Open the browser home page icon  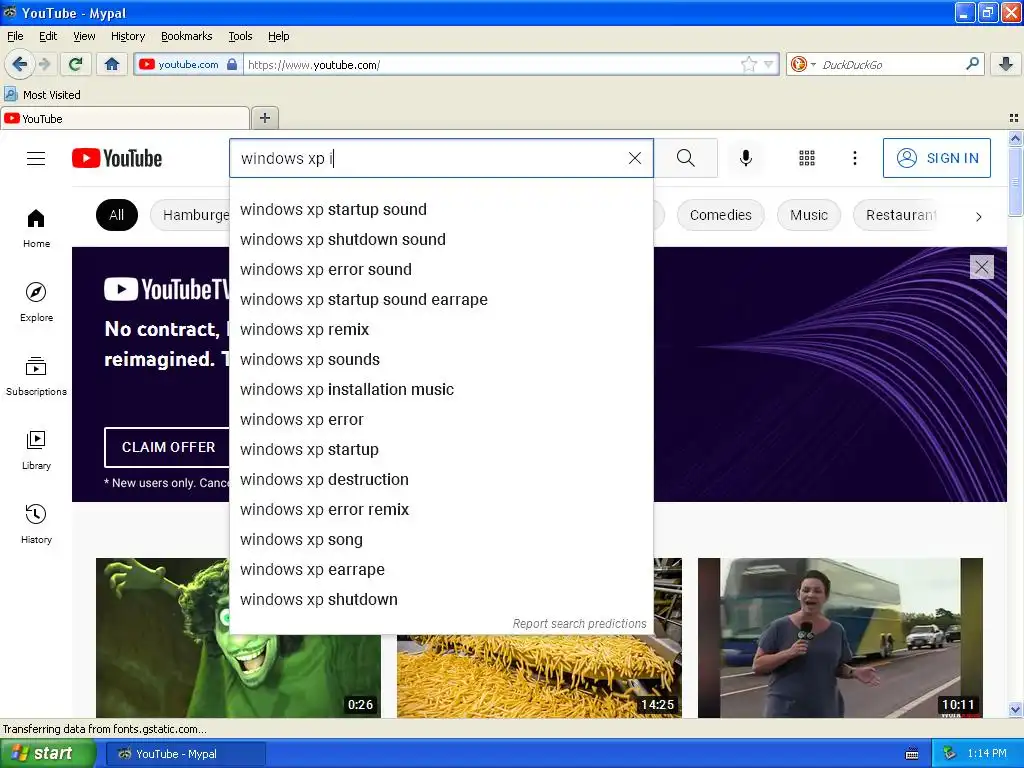click(x=112, y=64)
